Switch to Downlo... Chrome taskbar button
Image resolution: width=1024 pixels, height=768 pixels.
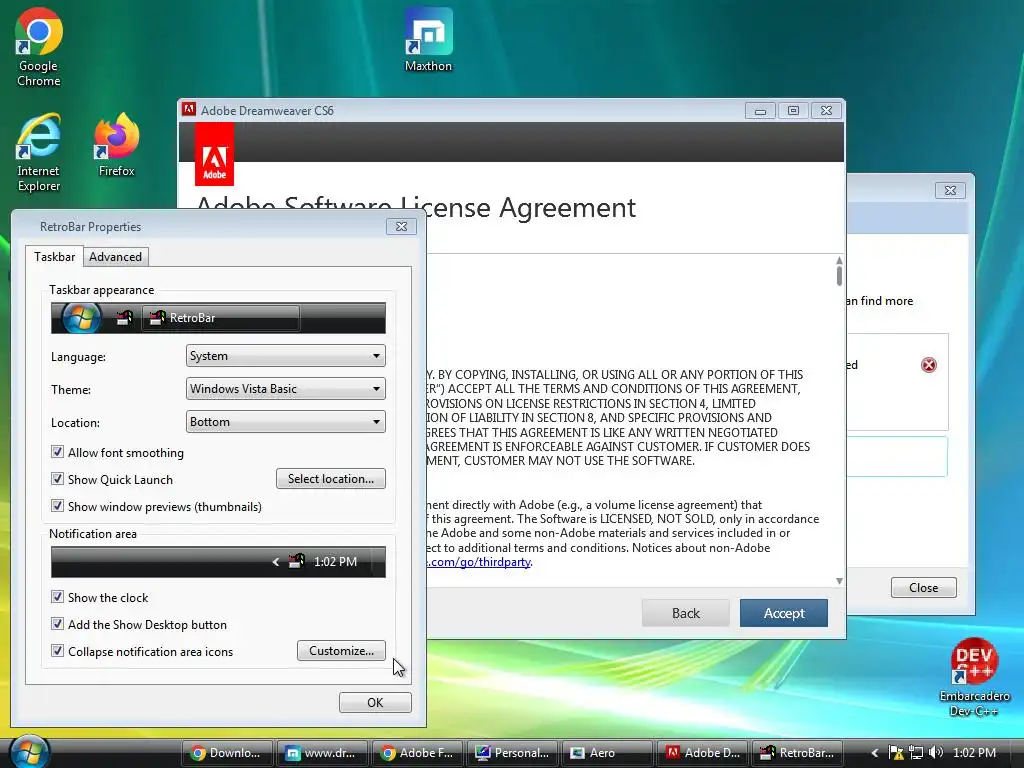coord(226,752)
